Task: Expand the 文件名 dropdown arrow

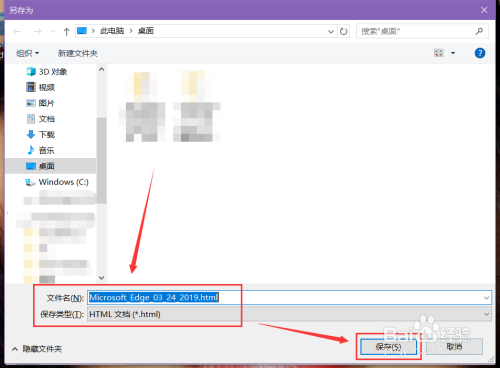Action: 487,298
